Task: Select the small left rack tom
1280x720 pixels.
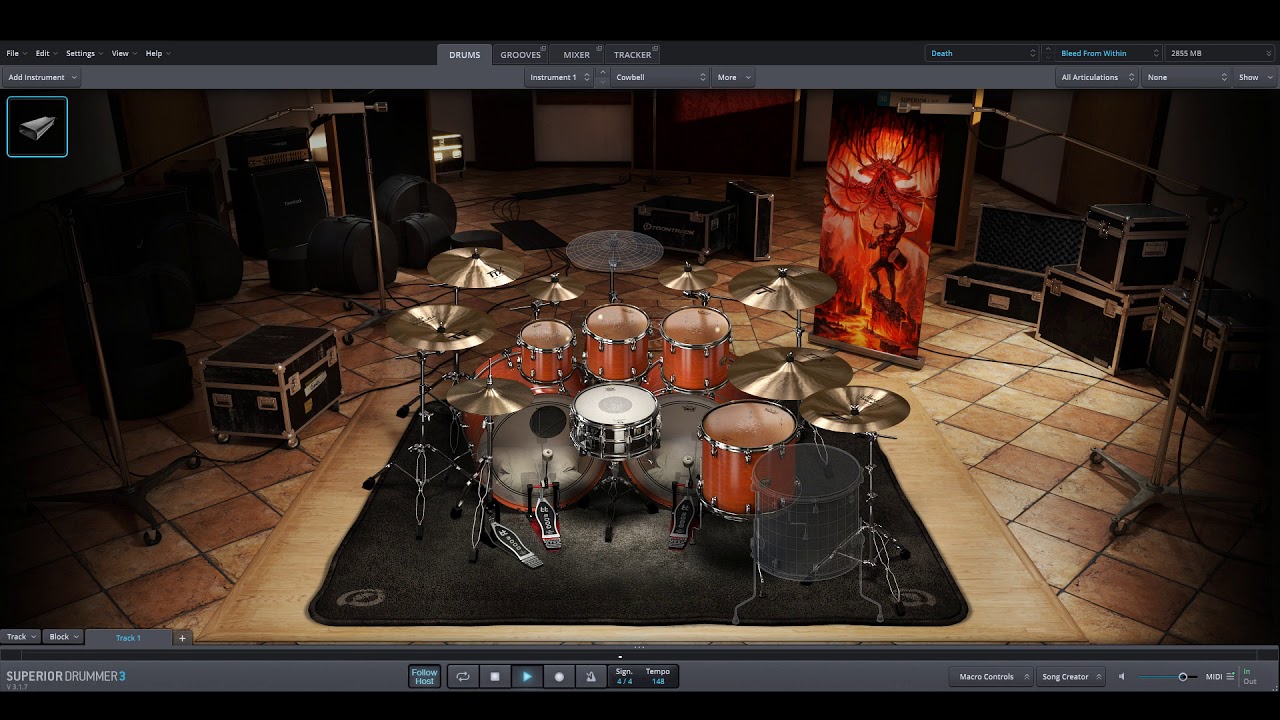Action: (547, 350)
